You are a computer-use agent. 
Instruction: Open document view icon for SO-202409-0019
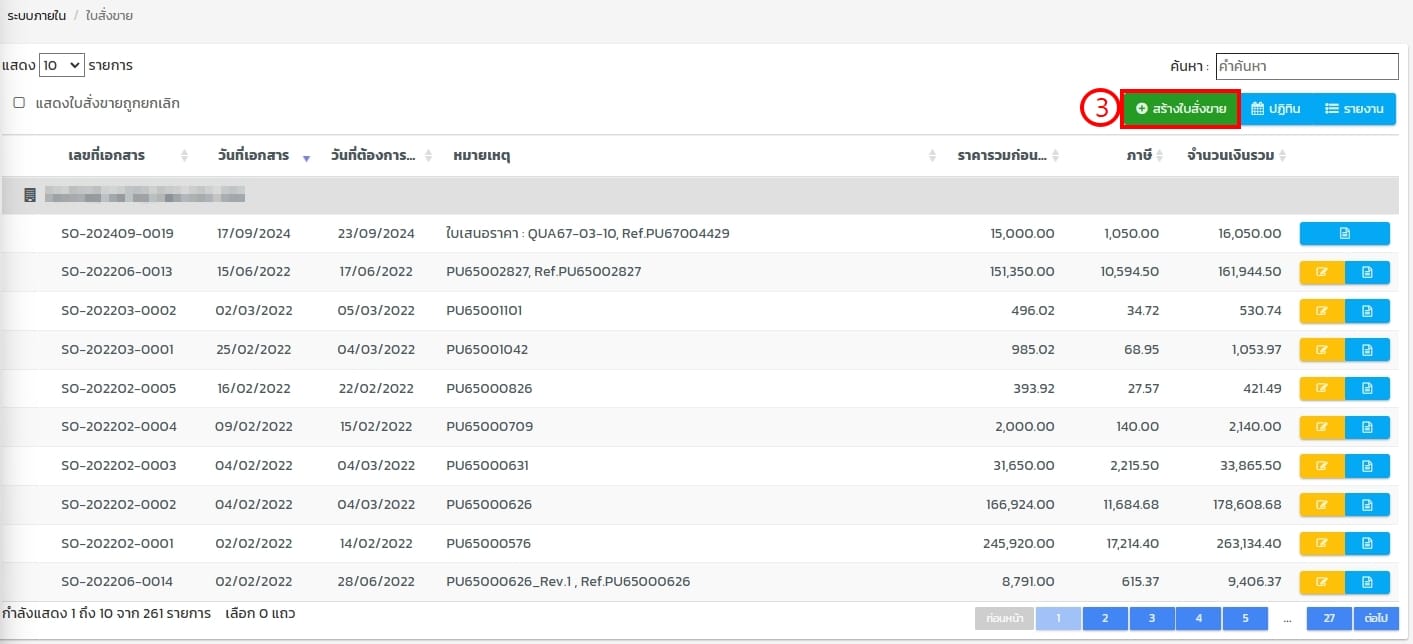pos(1344,234)
